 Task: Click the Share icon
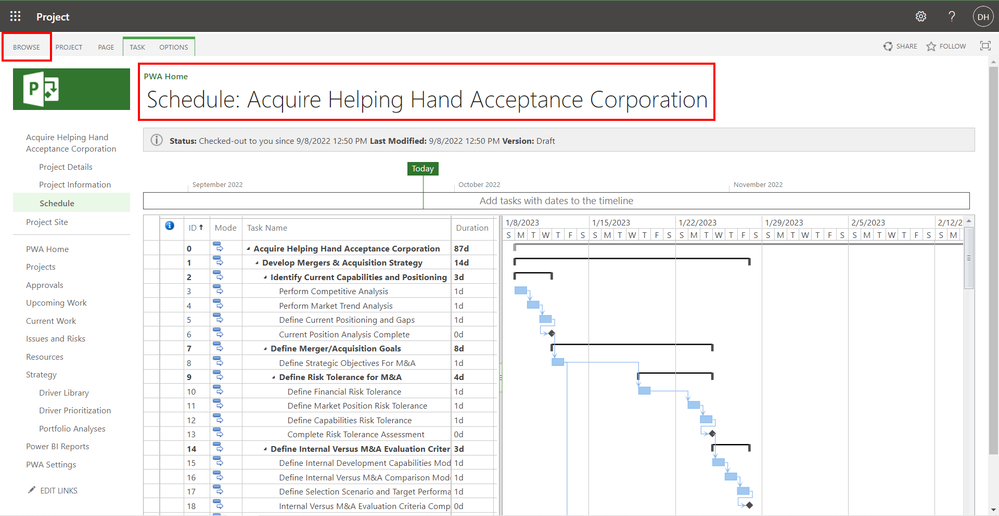point(888,46)
